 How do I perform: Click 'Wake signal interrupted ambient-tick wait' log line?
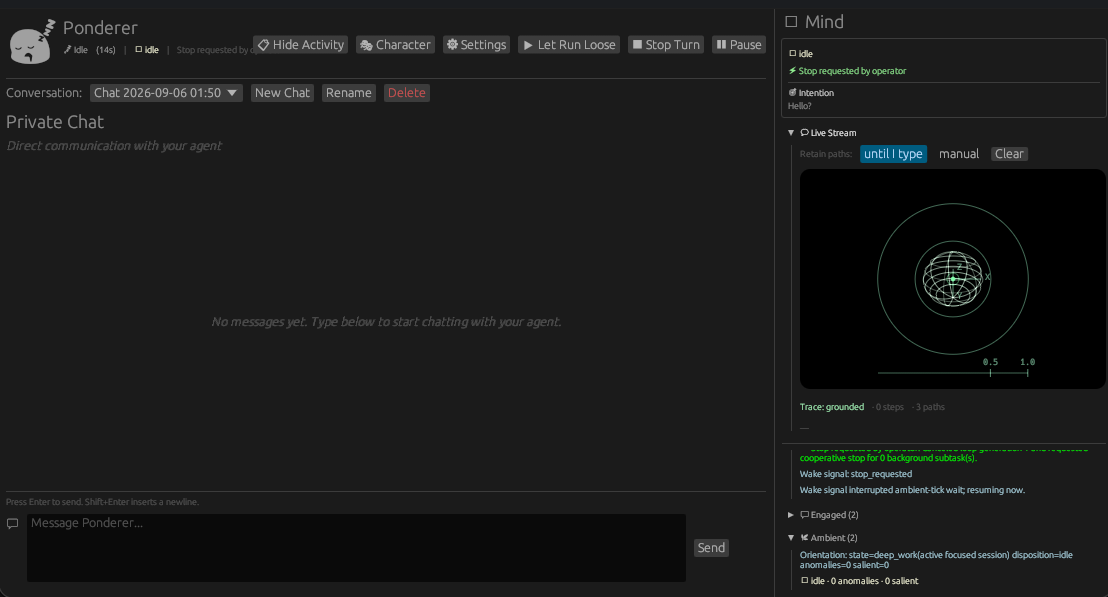912,490
